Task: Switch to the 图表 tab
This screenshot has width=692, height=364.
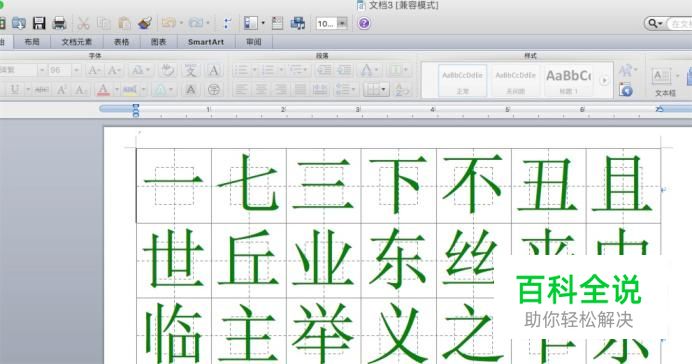Action: [158, 42]
